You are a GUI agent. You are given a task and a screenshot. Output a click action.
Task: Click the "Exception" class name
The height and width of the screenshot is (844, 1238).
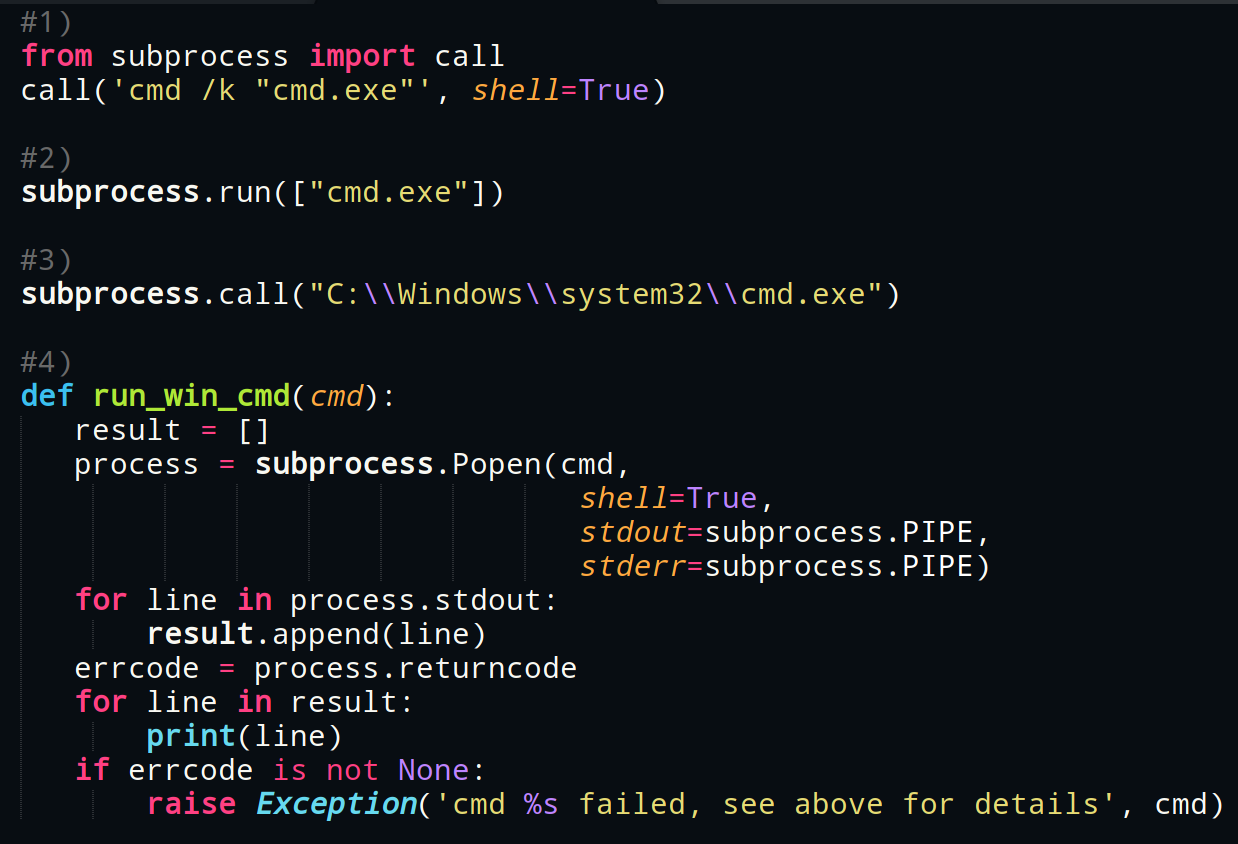tap(335, 804)
